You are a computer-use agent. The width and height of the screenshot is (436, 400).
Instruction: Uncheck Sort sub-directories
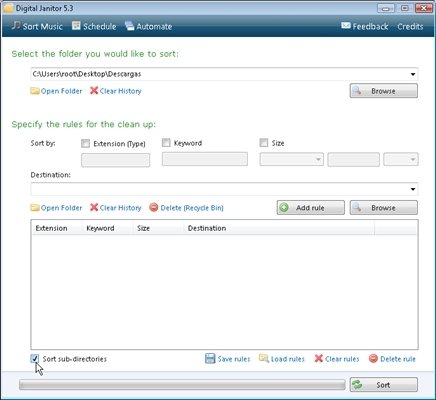coord(35,359)
